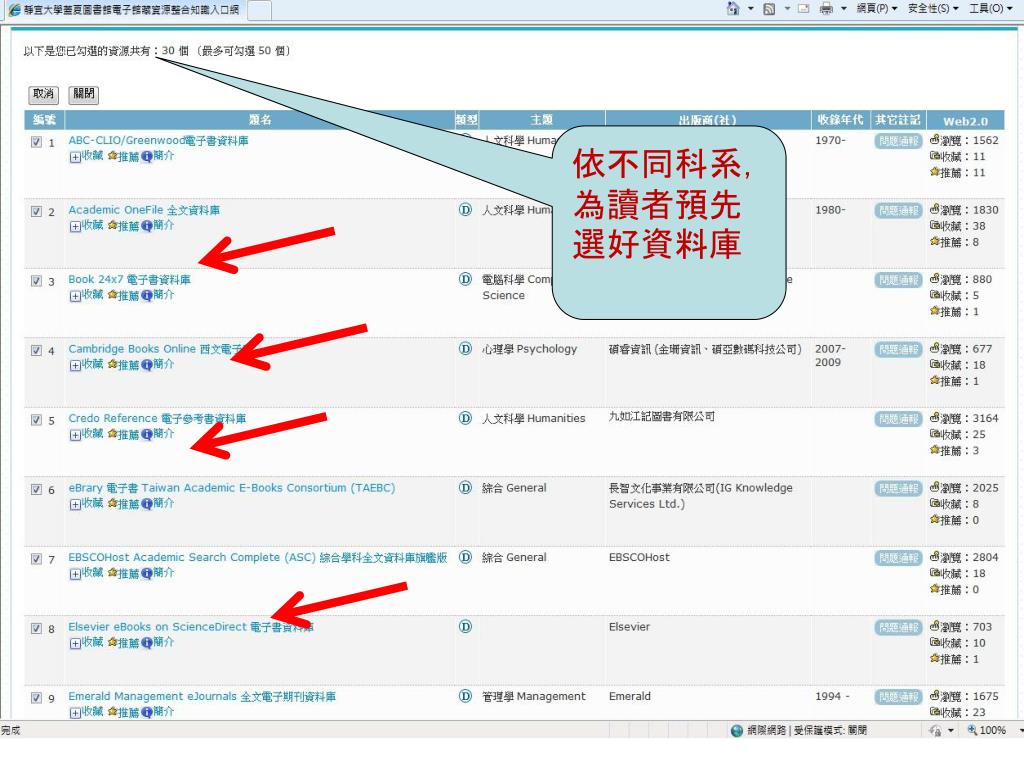Toggle the checkbox for Book 24x7 row

click(37, 281)
